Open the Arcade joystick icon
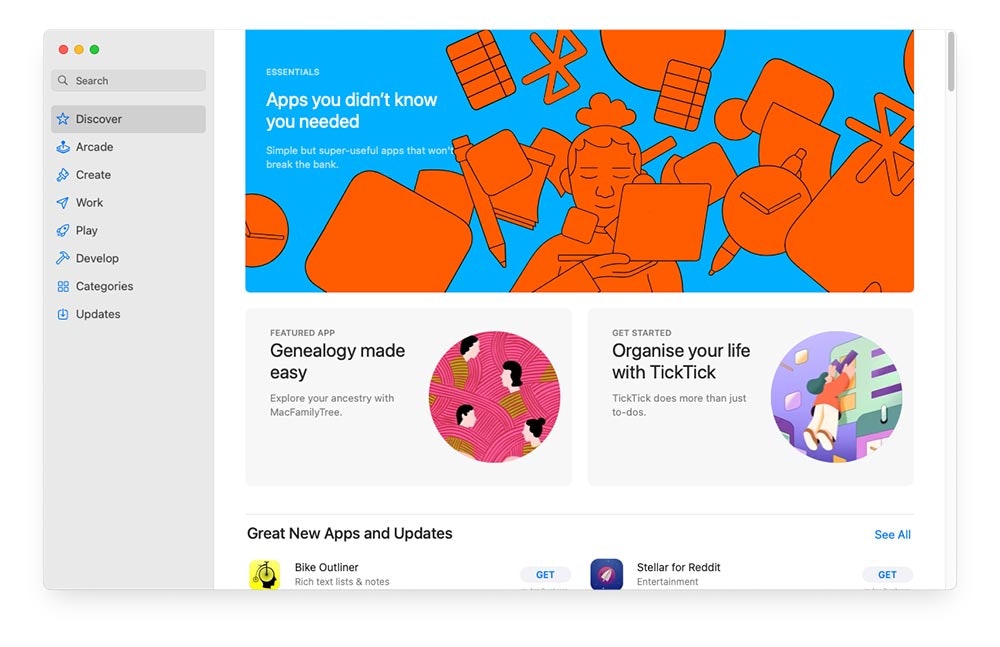Image resolution: width=1000 pixels, height=647 pixels. click(x=62, y=147)
